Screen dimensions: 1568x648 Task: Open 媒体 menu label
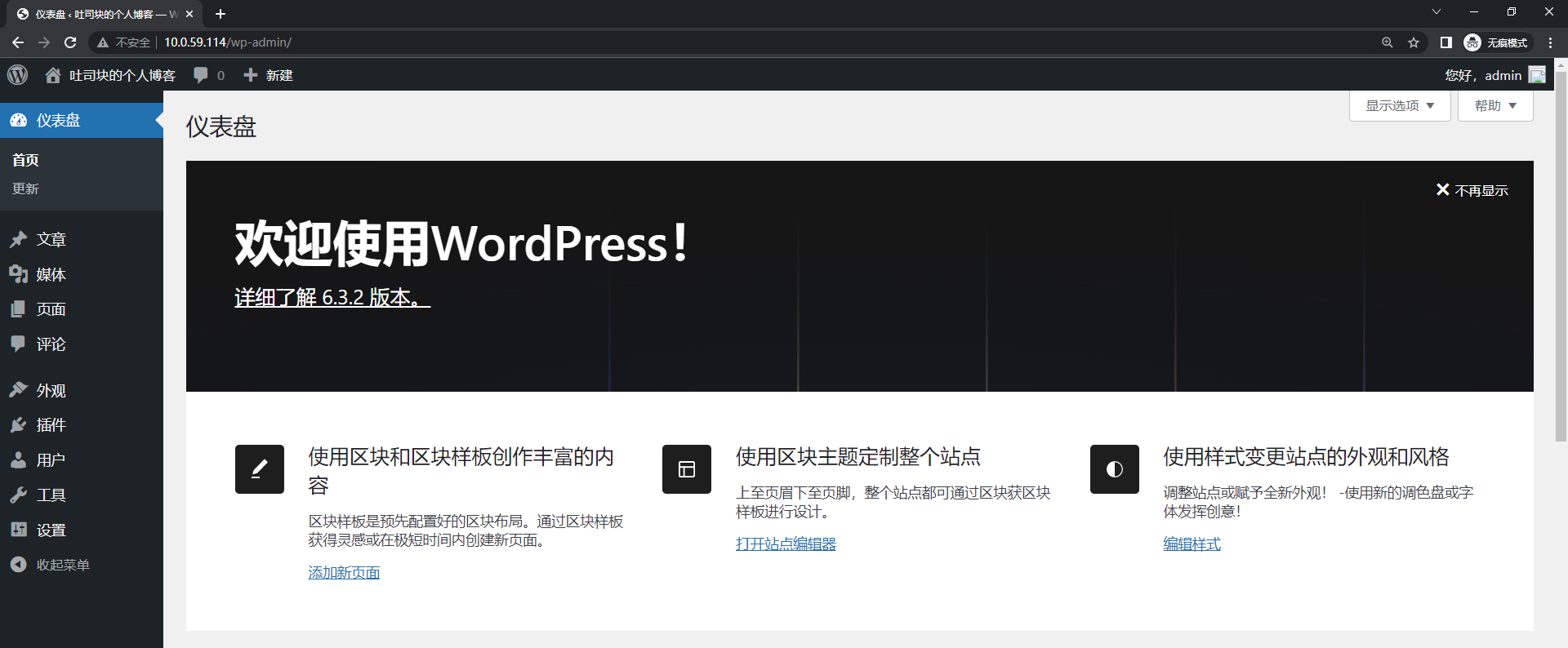[x=51, y=274]
